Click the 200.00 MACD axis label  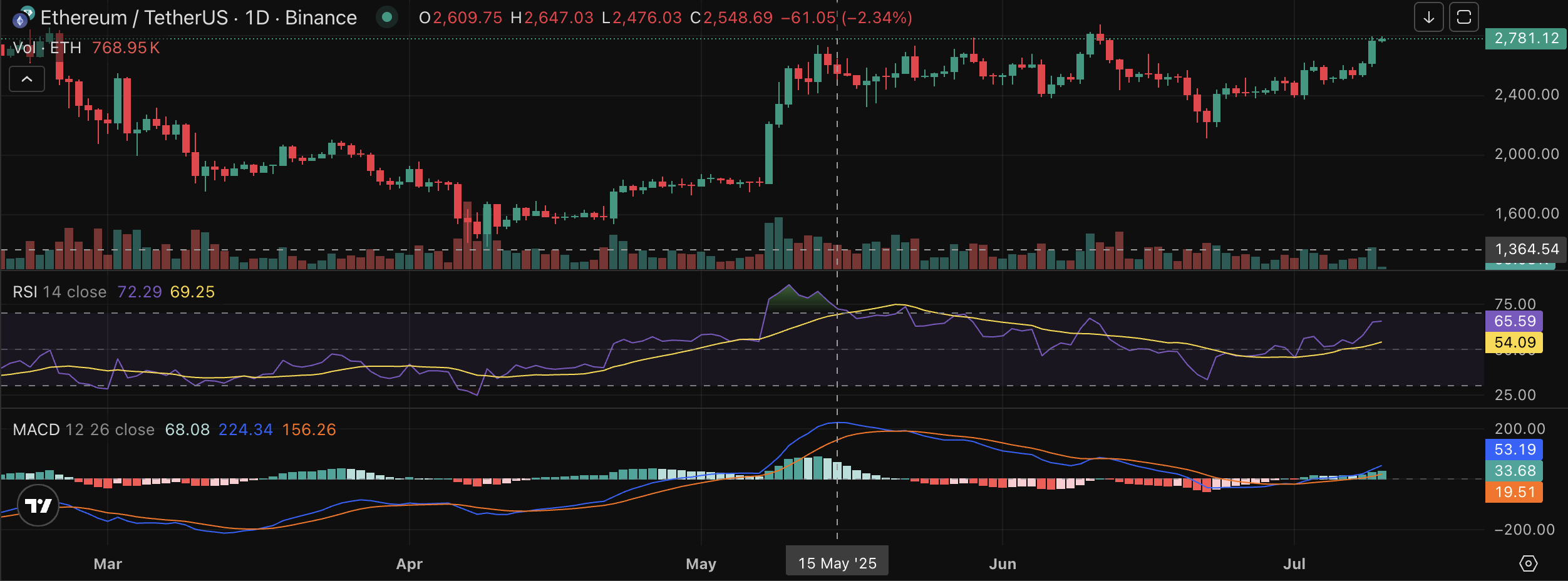pyautogui.click(x=1520, y=429)
